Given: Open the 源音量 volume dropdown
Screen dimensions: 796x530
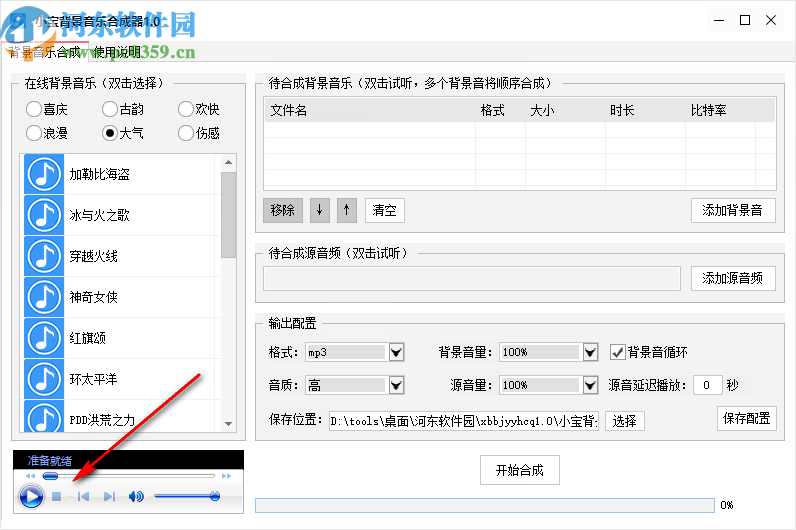Looking at the screenshot, I should point(590,385).
